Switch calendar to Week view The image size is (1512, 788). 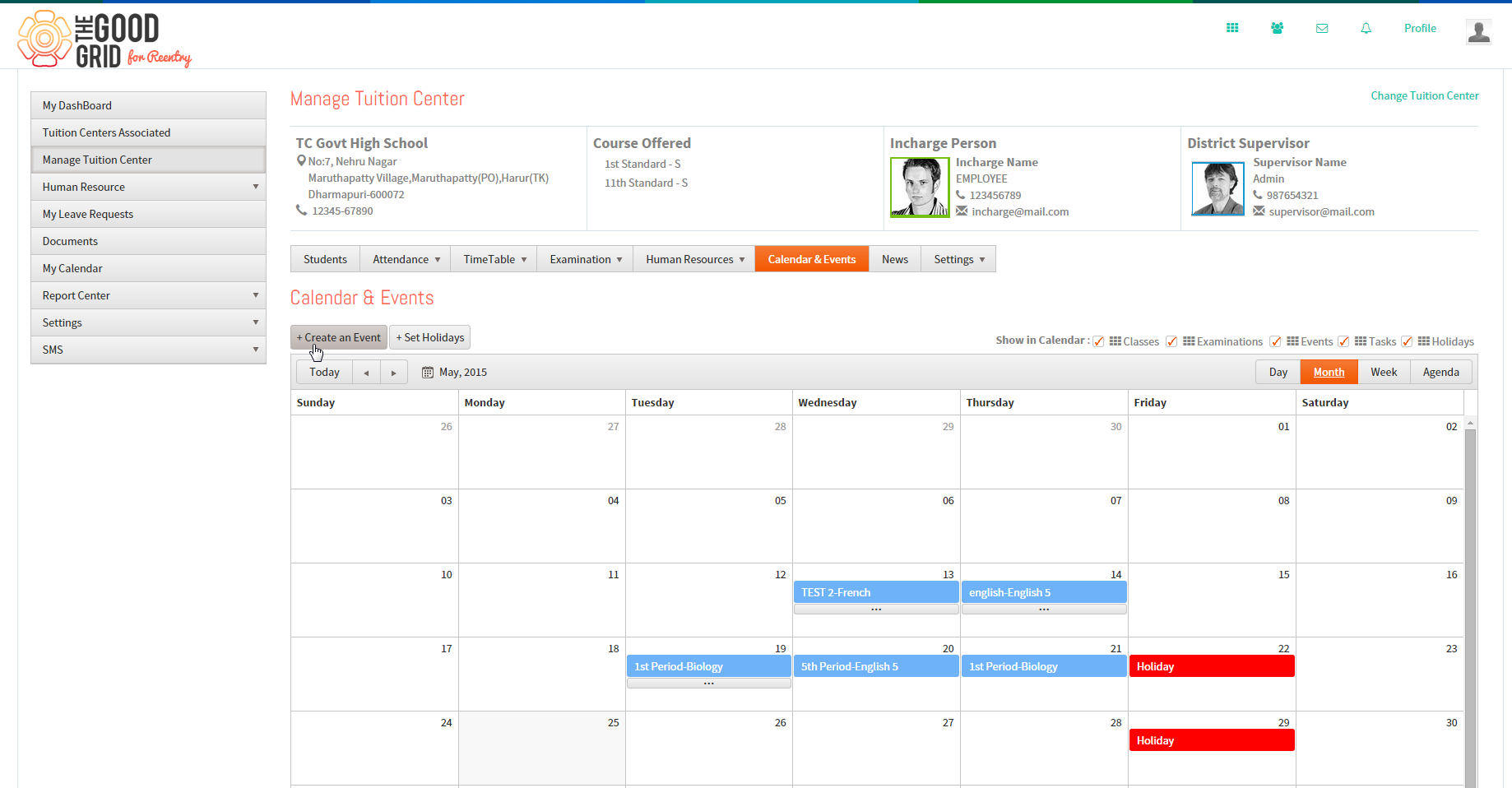[1384, 373]
